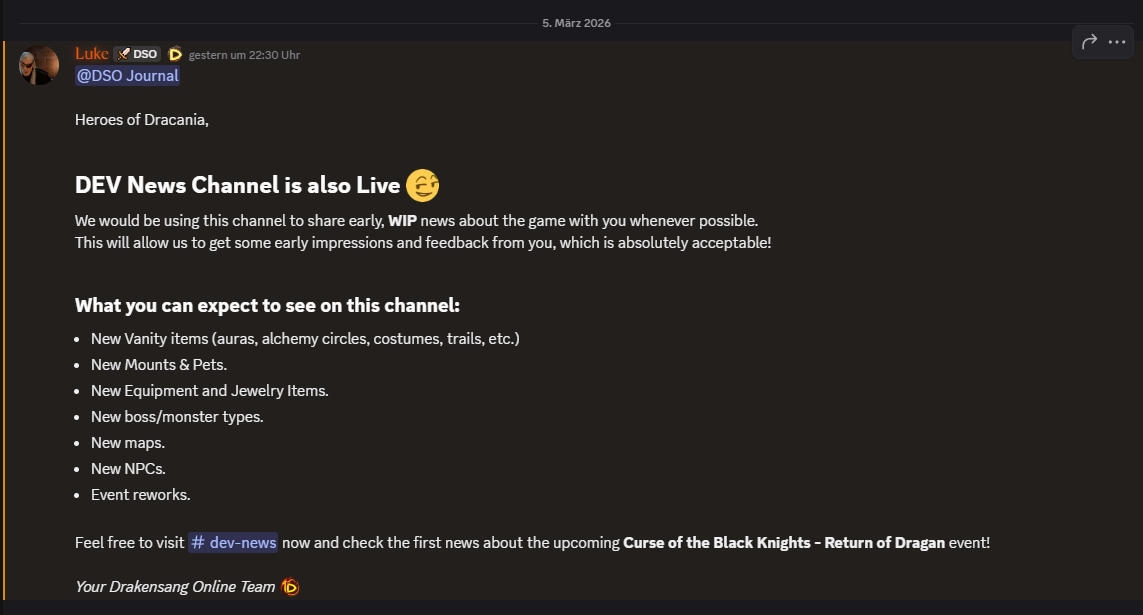Click the username Luke
The height and width of the screenshot is (615, 1143).
(91, 54)
